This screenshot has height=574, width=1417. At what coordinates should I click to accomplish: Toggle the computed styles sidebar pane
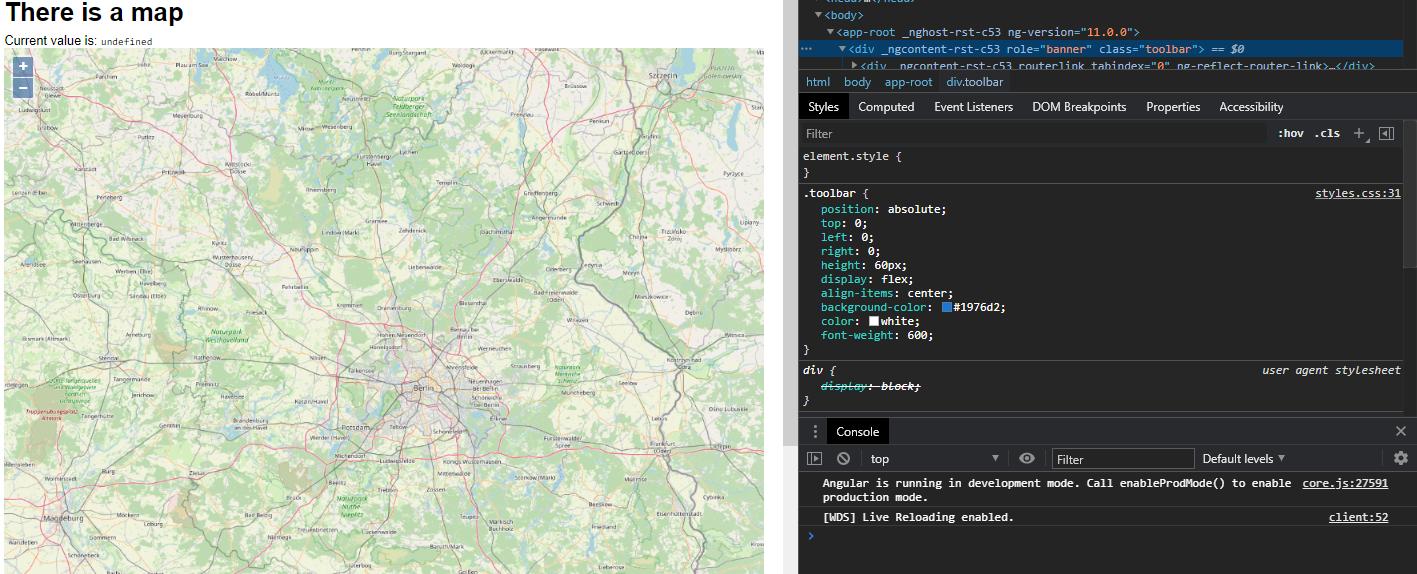(1386, 133)
